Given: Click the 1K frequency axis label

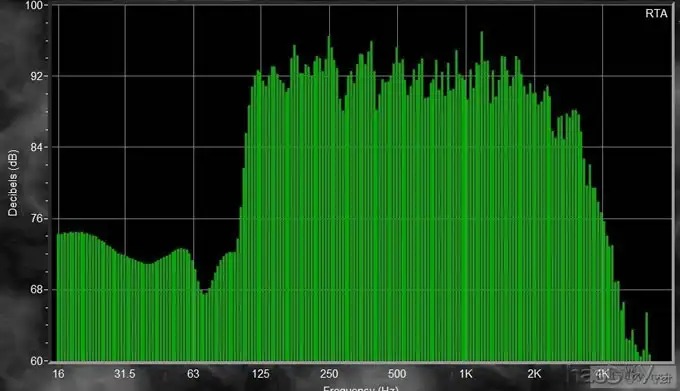Looking at the screenshot, I should click(465, 374).
